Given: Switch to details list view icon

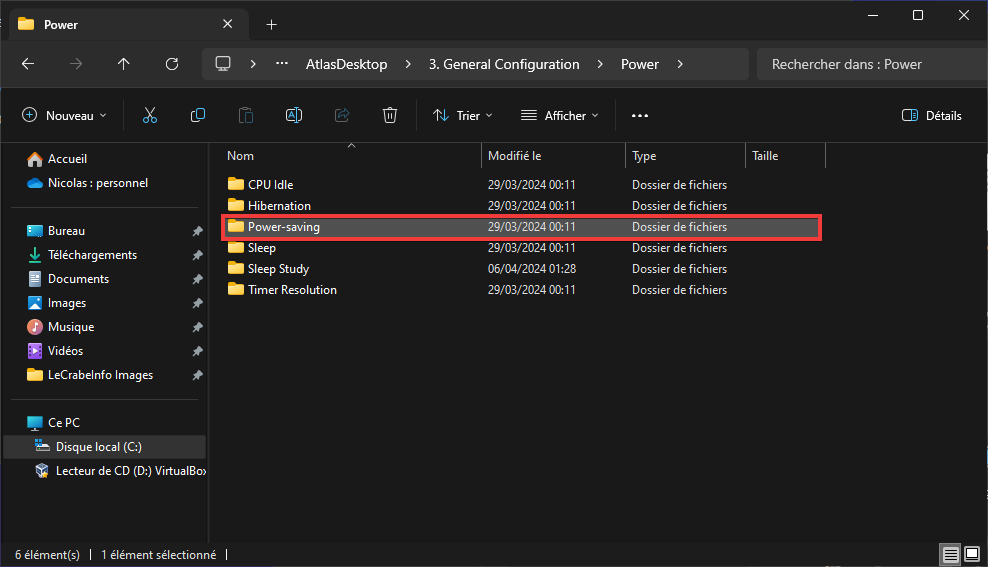Looking at the screenshot, I should click(950, 554).
